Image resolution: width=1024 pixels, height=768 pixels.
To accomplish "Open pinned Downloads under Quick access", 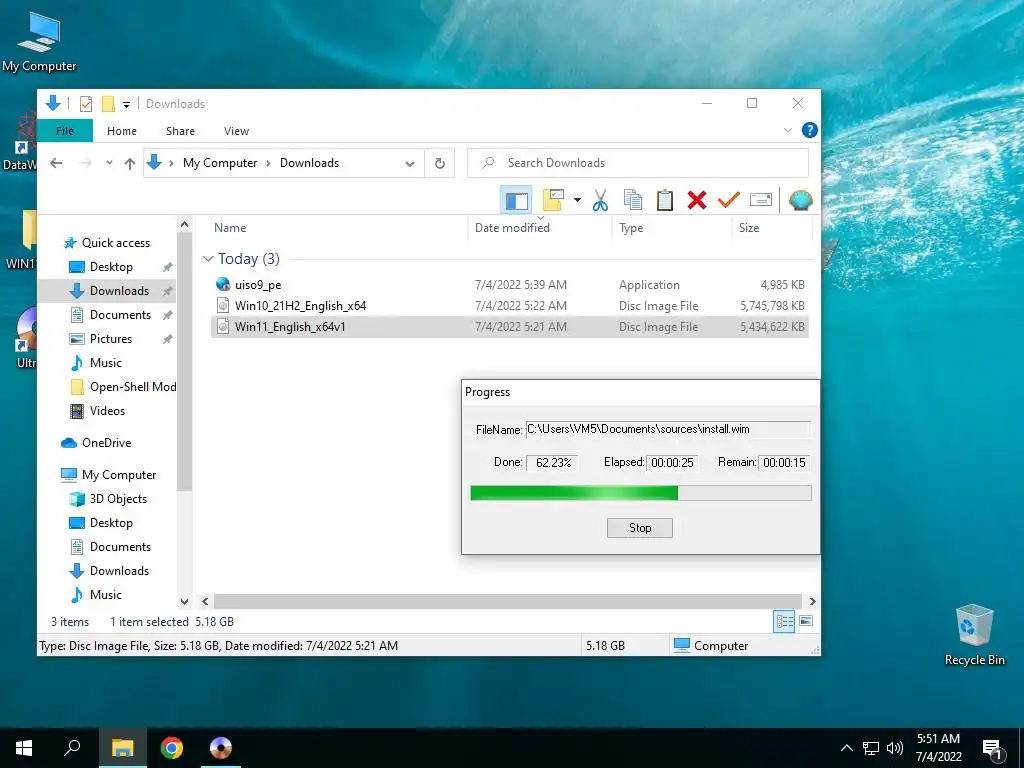I will tap(119, 291).
